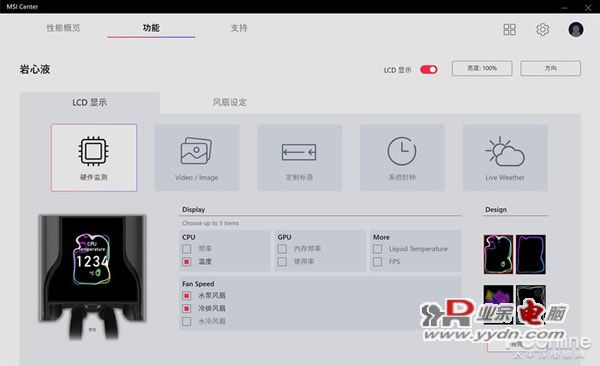Open settings with the gear icon
This screenshot has width=600, height=366.
(x=542, y=29)
